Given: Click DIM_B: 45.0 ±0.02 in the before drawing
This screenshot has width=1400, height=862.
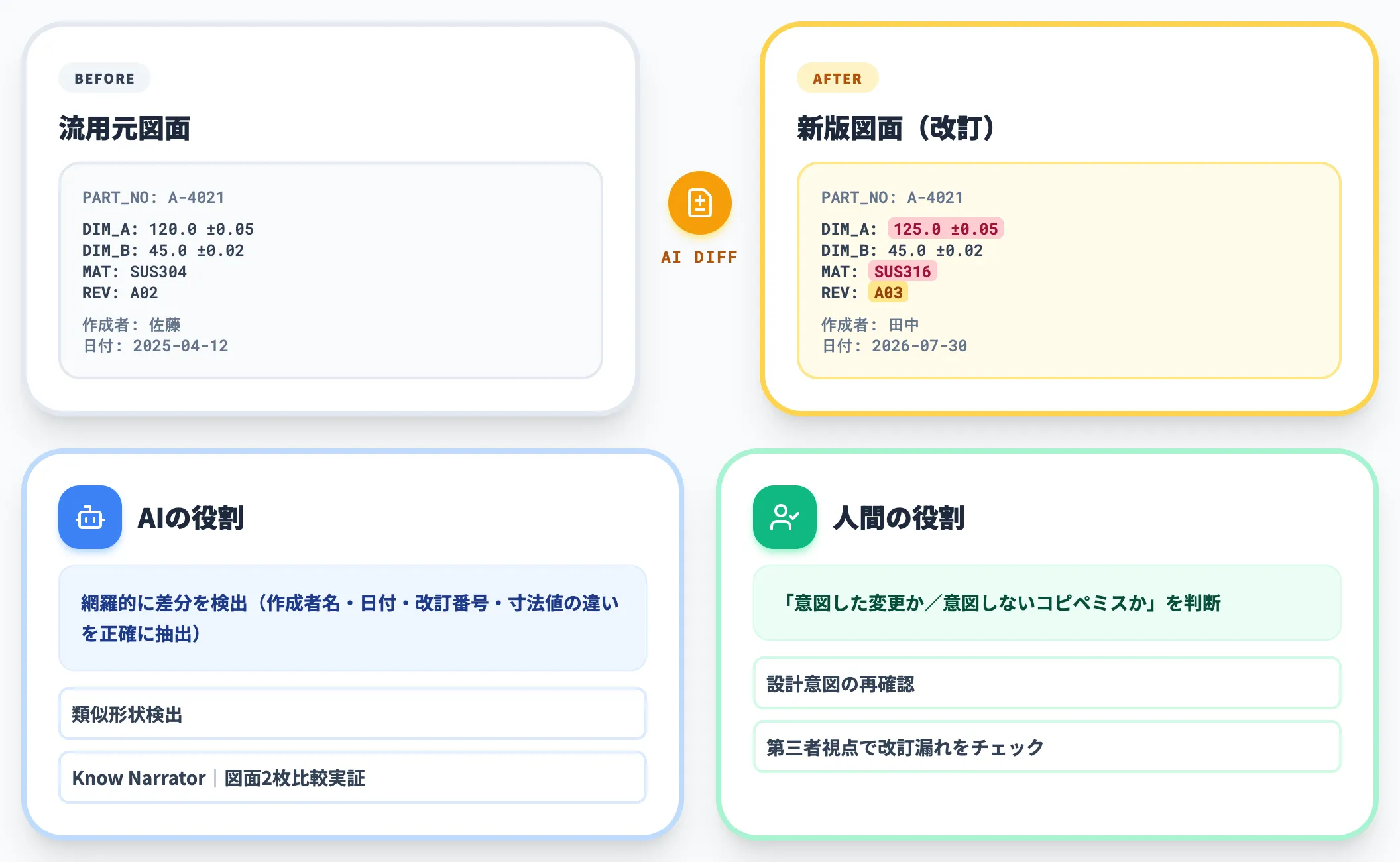Looking at the screenshot, I should pos(163,251).
